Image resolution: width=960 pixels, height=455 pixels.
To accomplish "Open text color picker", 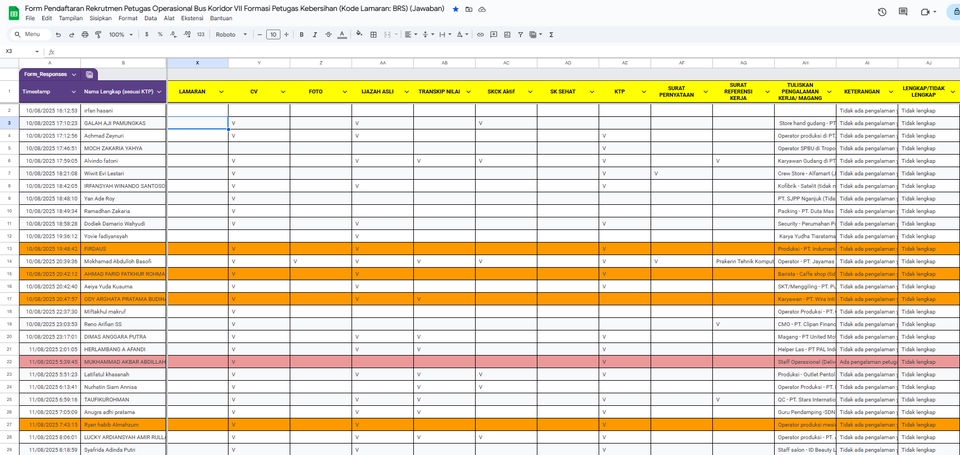I will pos(342,35).
